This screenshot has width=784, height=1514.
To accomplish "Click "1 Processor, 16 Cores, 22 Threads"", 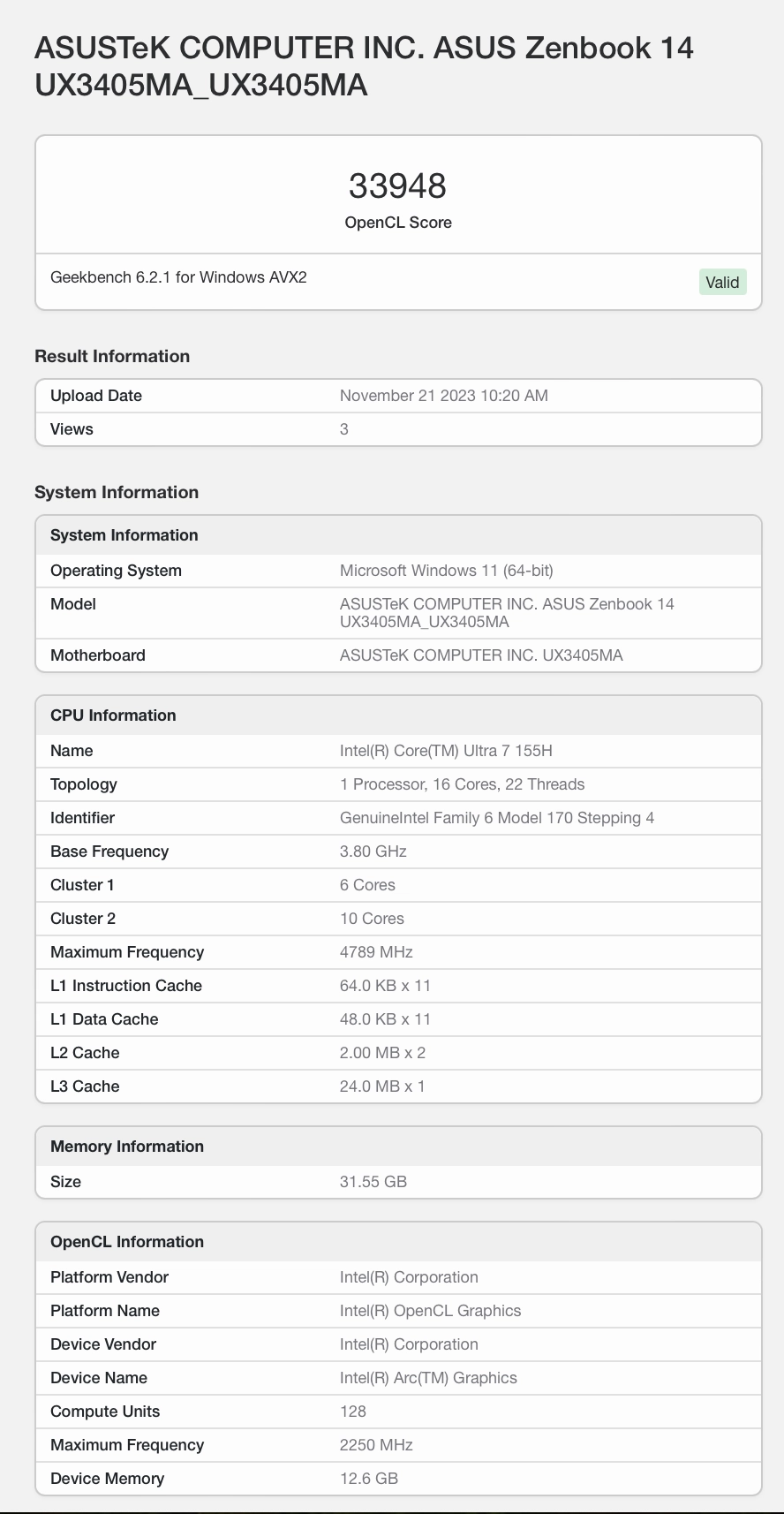I will pyautogui.click(x=463, y=784).
